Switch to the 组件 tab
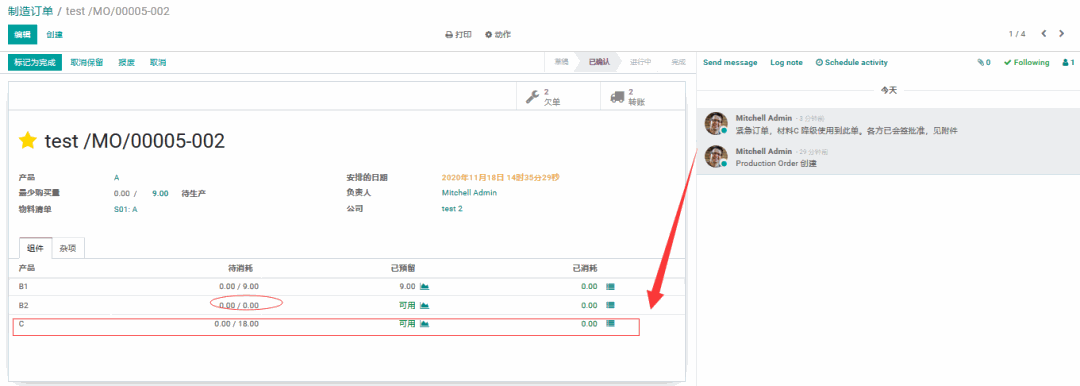Viewport: 1080px width, 386px height. pyautogui.click(x=34, y=248)
